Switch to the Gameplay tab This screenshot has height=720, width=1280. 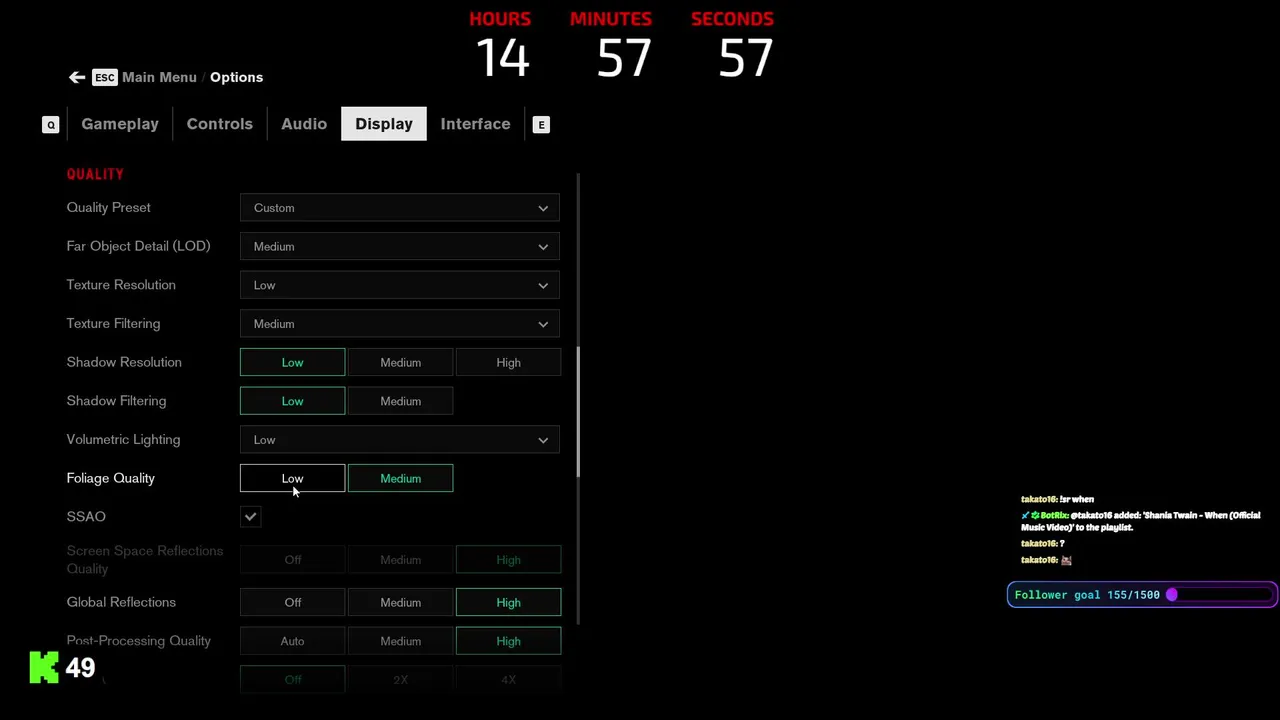[120, 124]
